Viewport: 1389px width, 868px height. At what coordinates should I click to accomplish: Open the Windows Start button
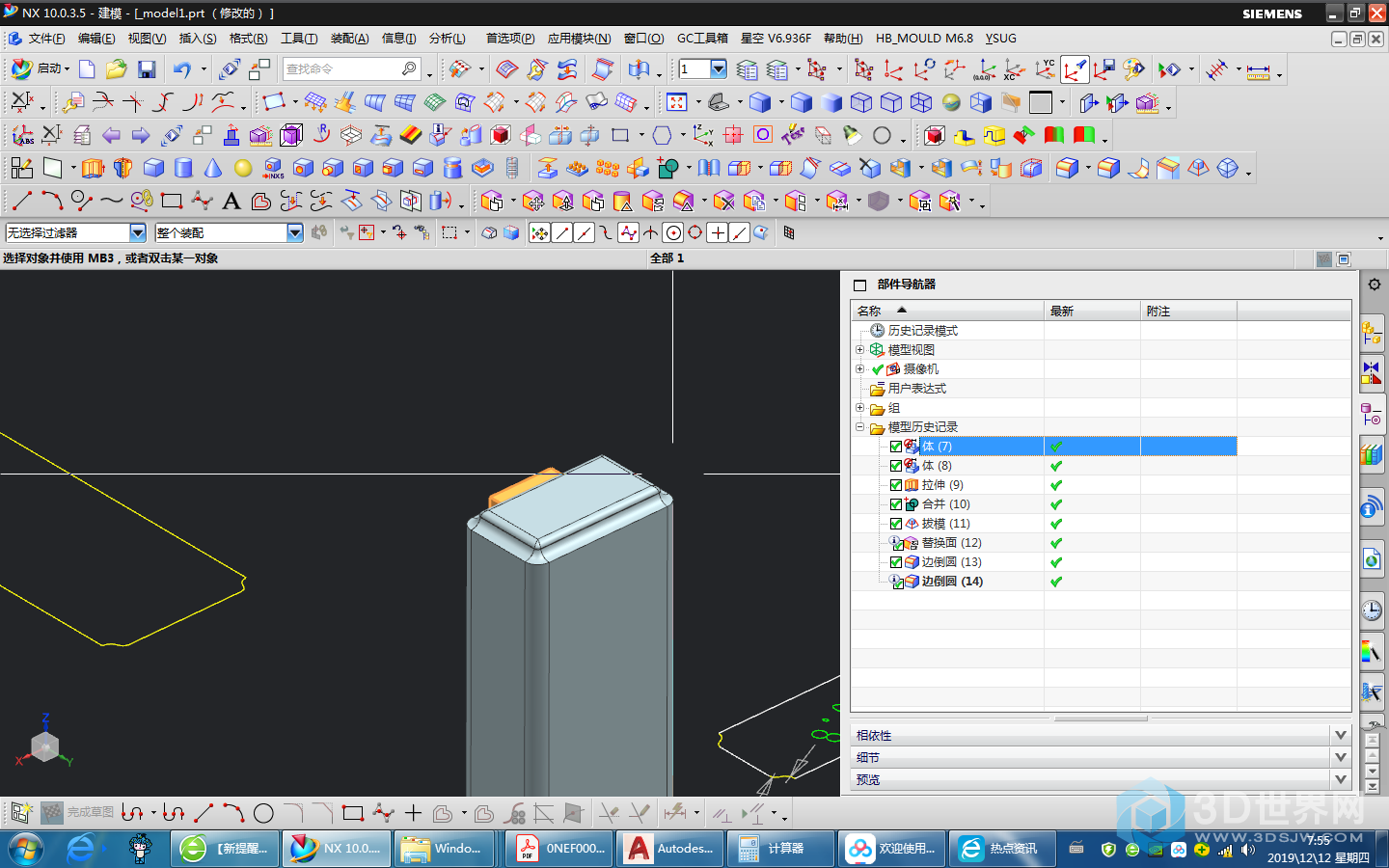point(26,849)
